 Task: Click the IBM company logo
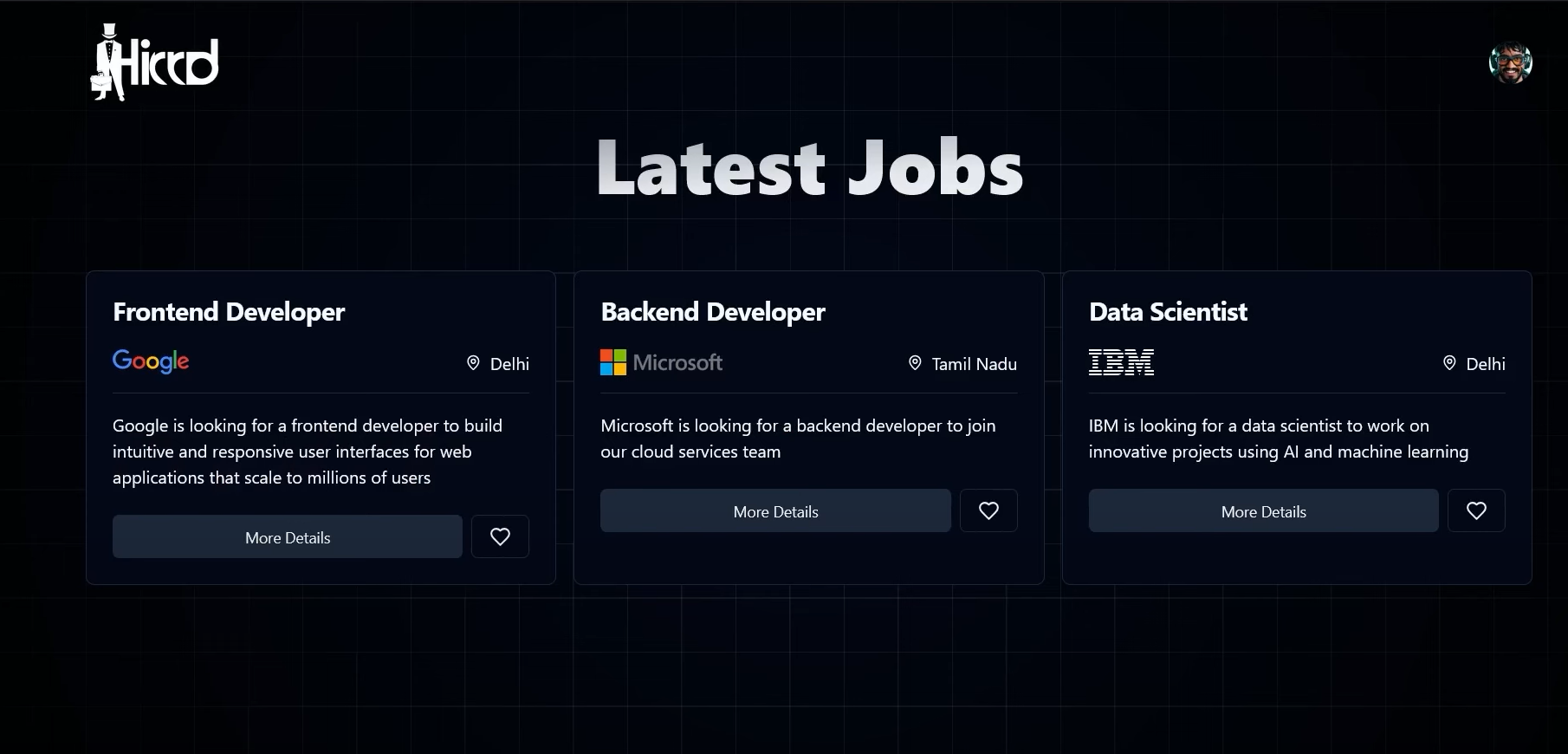click(x=1121, y=362)
